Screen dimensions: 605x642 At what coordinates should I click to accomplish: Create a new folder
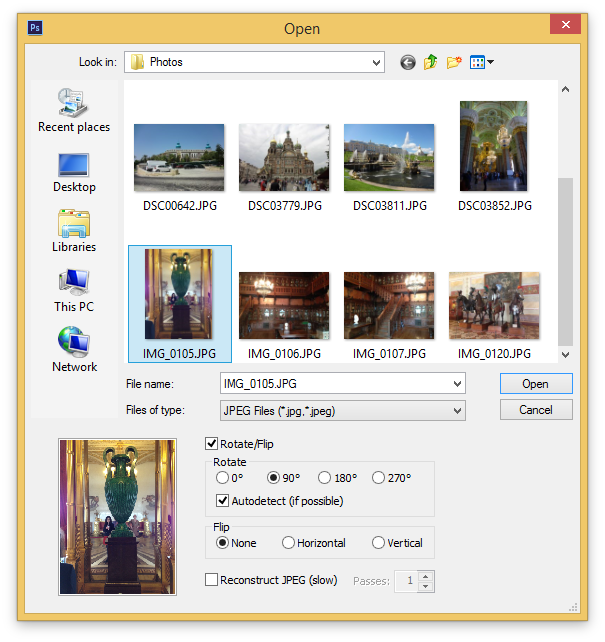454,62
